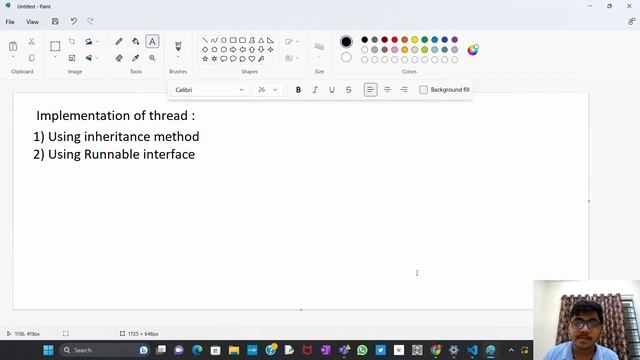Expand the Selection options arrow
The image size is (640, 360).
(x=55, y=57)
